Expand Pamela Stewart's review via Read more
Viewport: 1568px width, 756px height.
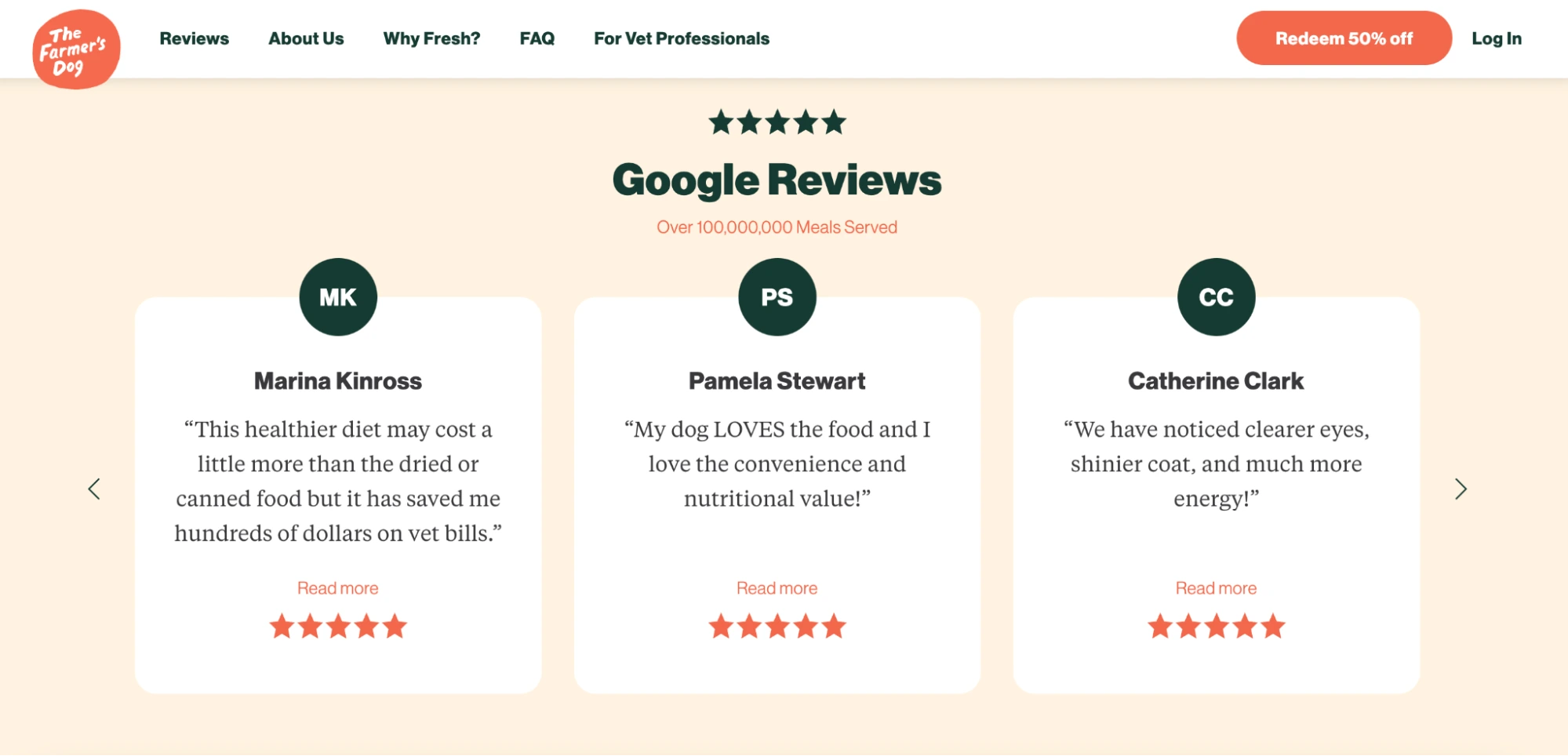777,587
